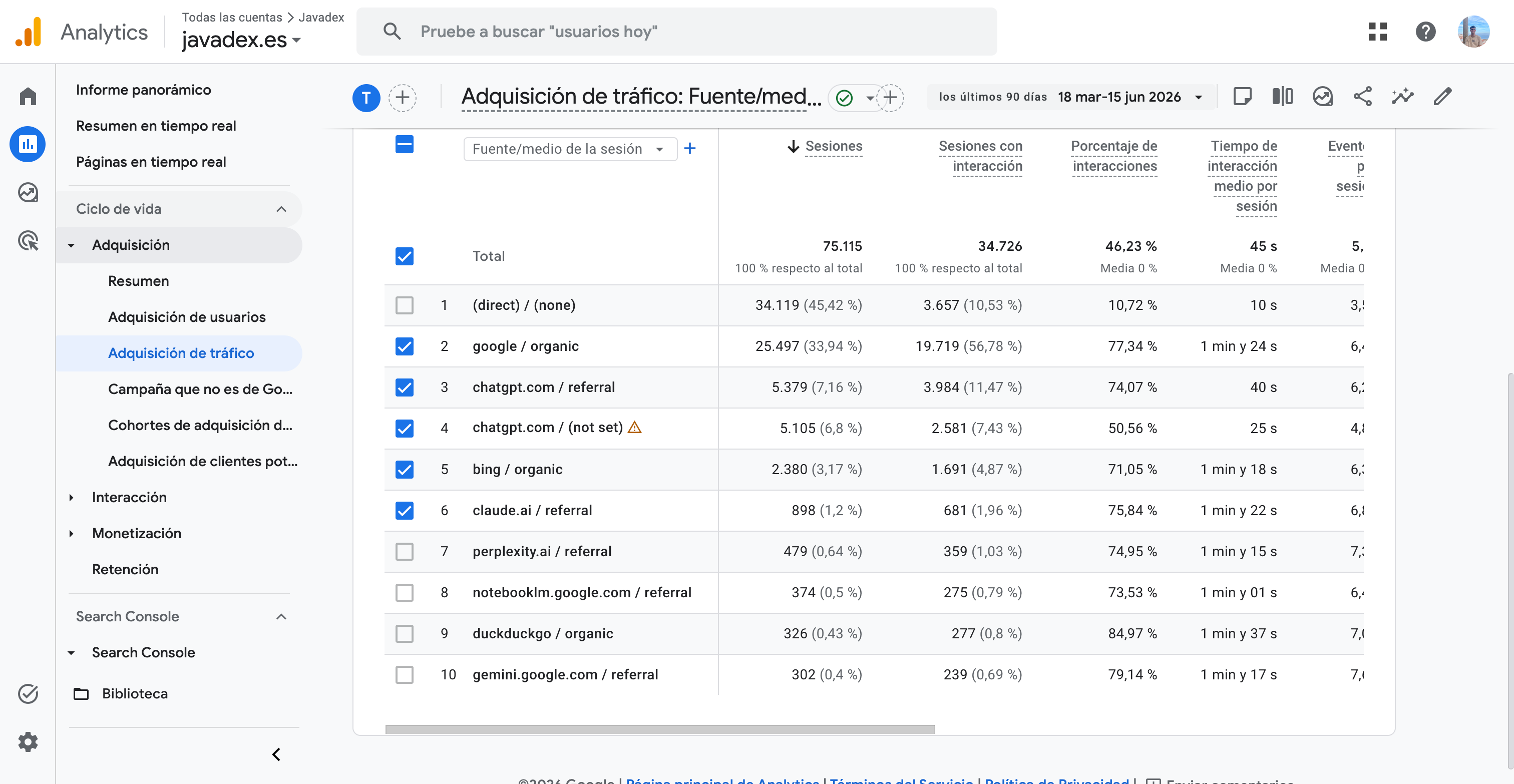Viewport: 1514px width, 784px height.
Task: Sort by Sesiones column header
Action: point(834,146)
